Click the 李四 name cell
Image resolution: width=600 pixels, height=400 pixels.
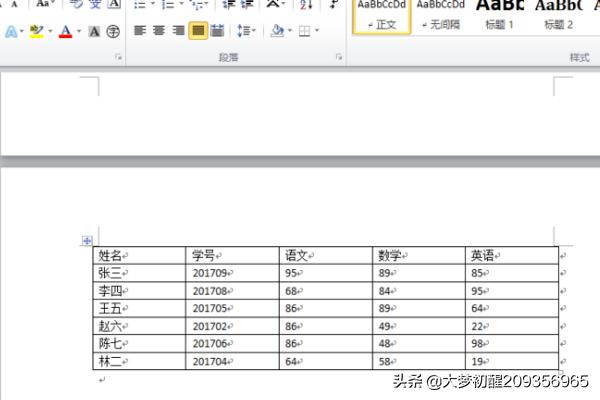point(139,291)
